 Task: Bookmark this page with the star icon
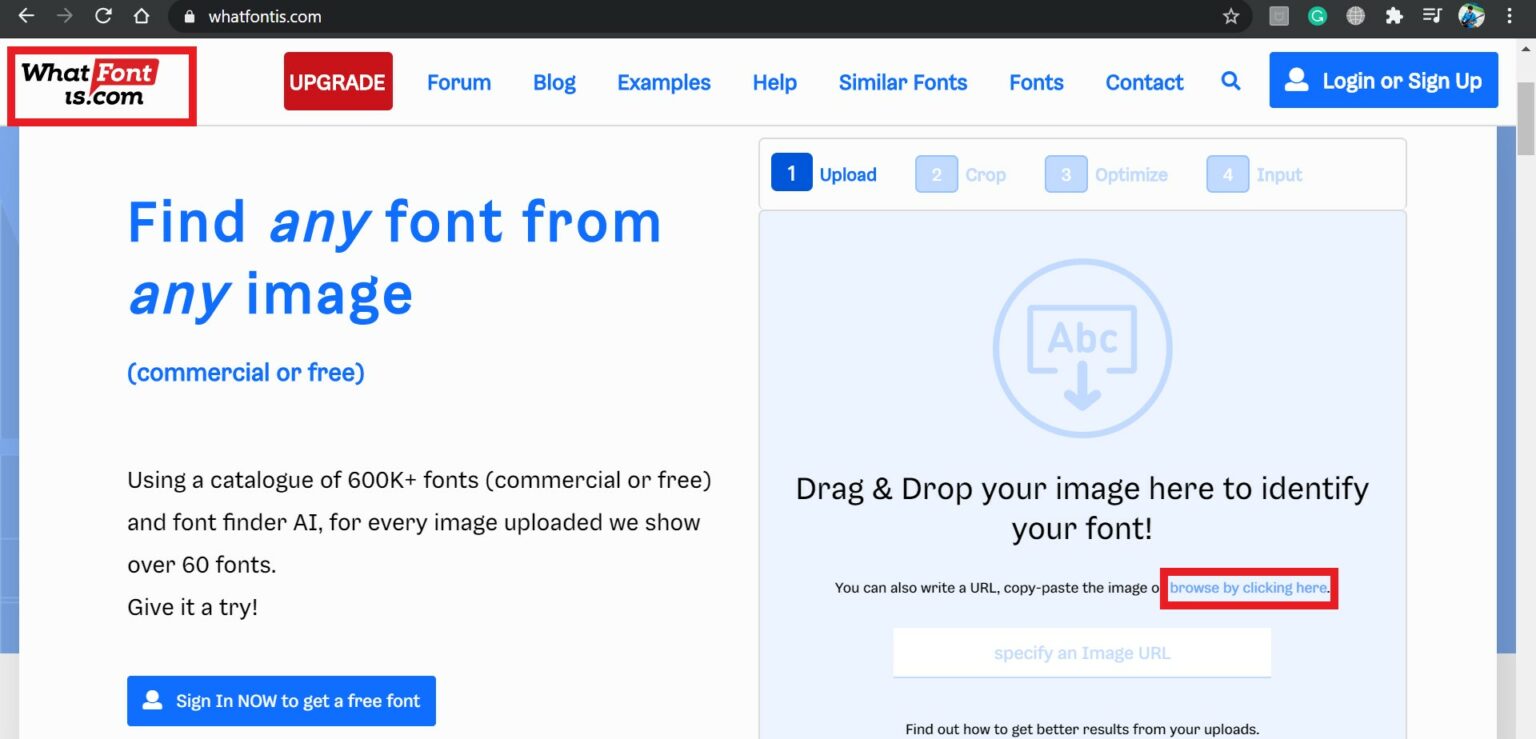click(1230, 16)
